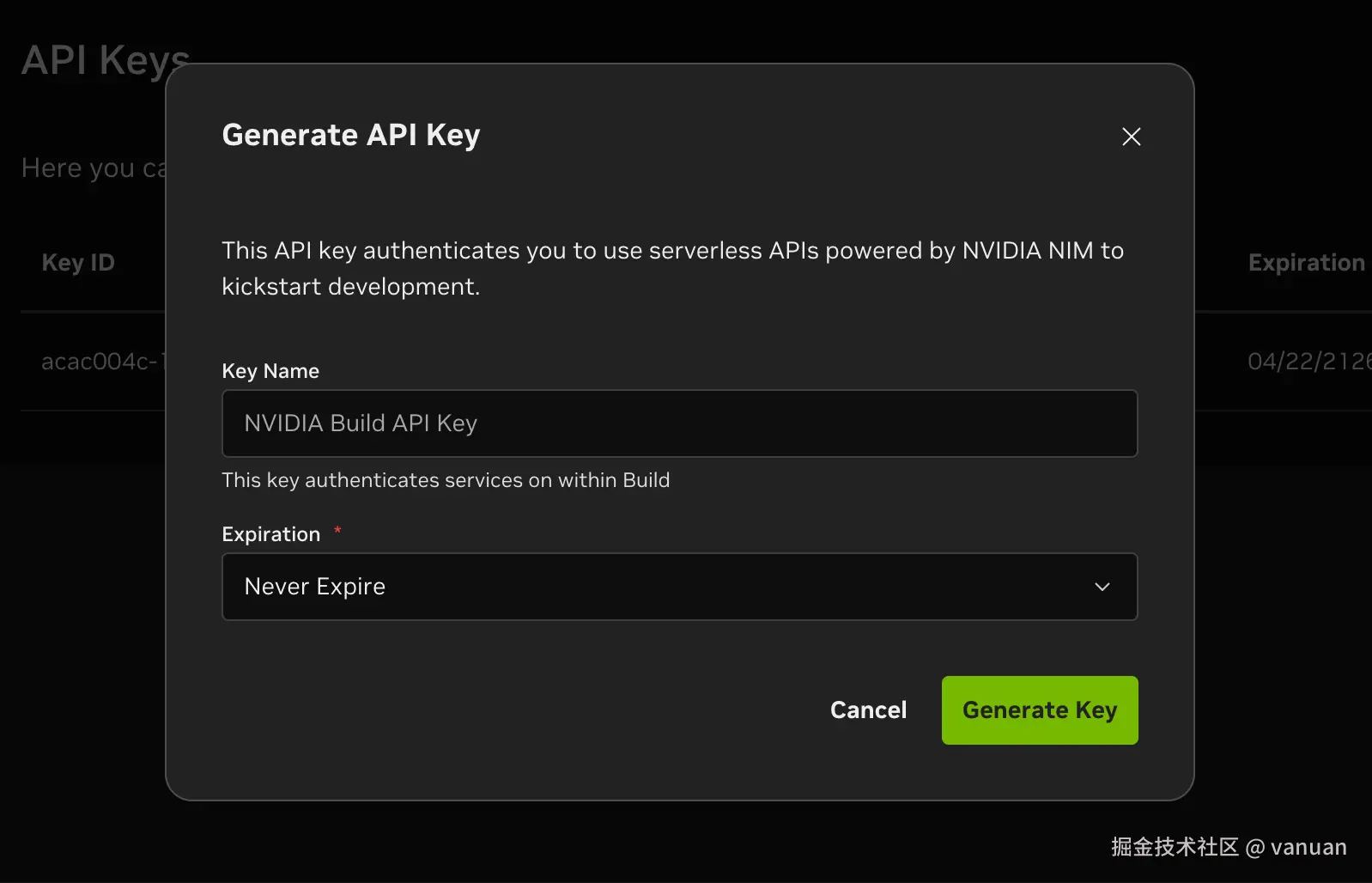The image size is (1372, 883).
Task: Click the vanuan watermark text
Action: [1308, 848]
